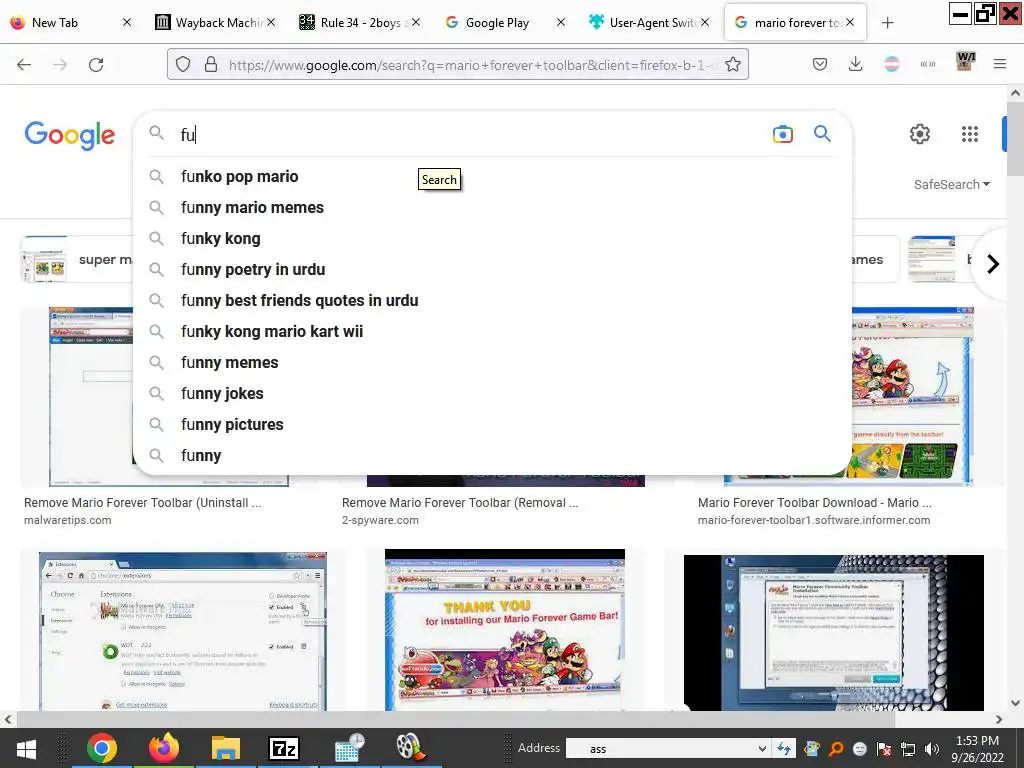View site security lock info
Image resolution: width=1024 pixels, height=768 pixels.
point(210,64)
